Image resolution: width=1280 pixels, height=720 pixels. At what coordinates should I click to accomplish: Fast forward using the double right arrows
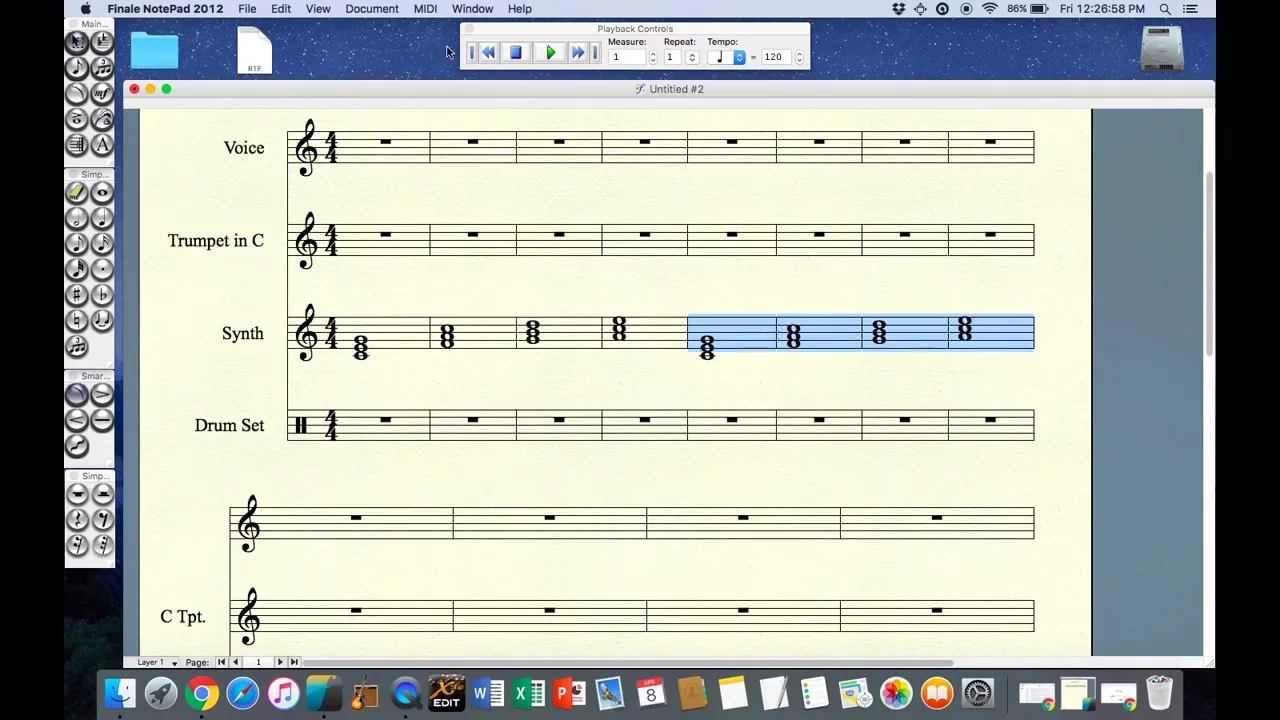(x=577, y=53)
